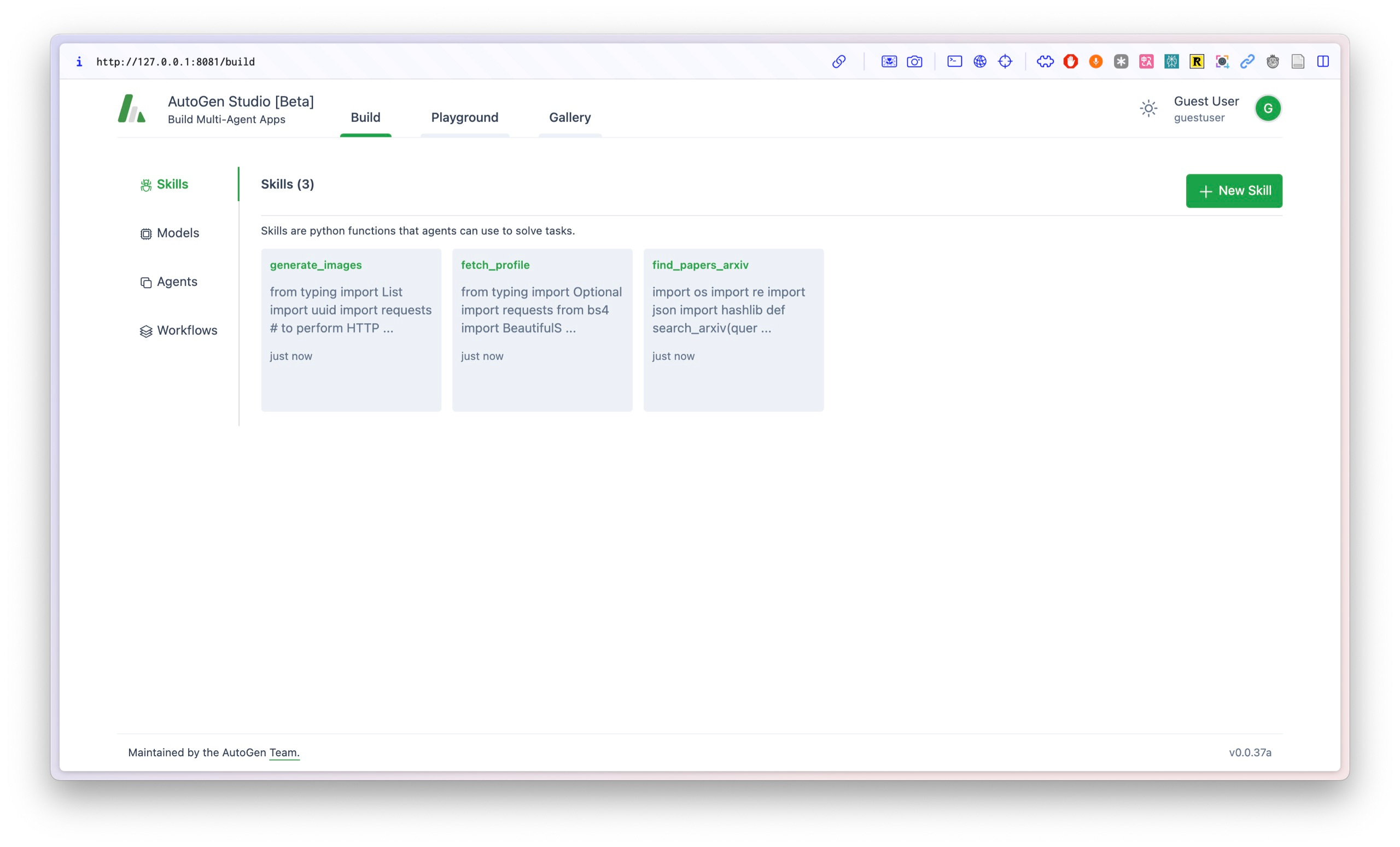Viewport: 1400px width, 847px height.
Task: Toggle the split-view sidebar panel icon
Action: 1323,61
